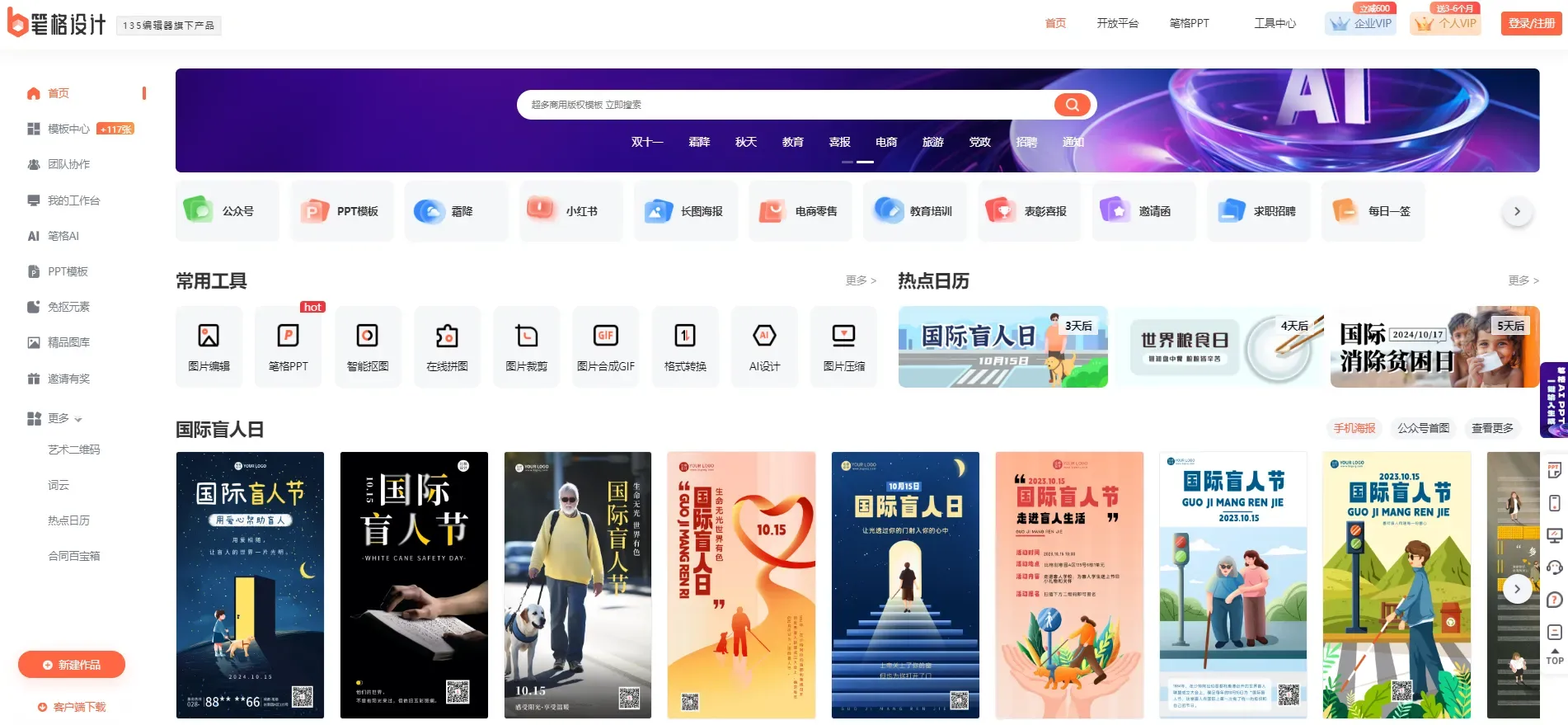Open the 图片压缩 compression tool
Image resolution: width=1568 pixels, height=725 pixels.
(x=843, y=346)
